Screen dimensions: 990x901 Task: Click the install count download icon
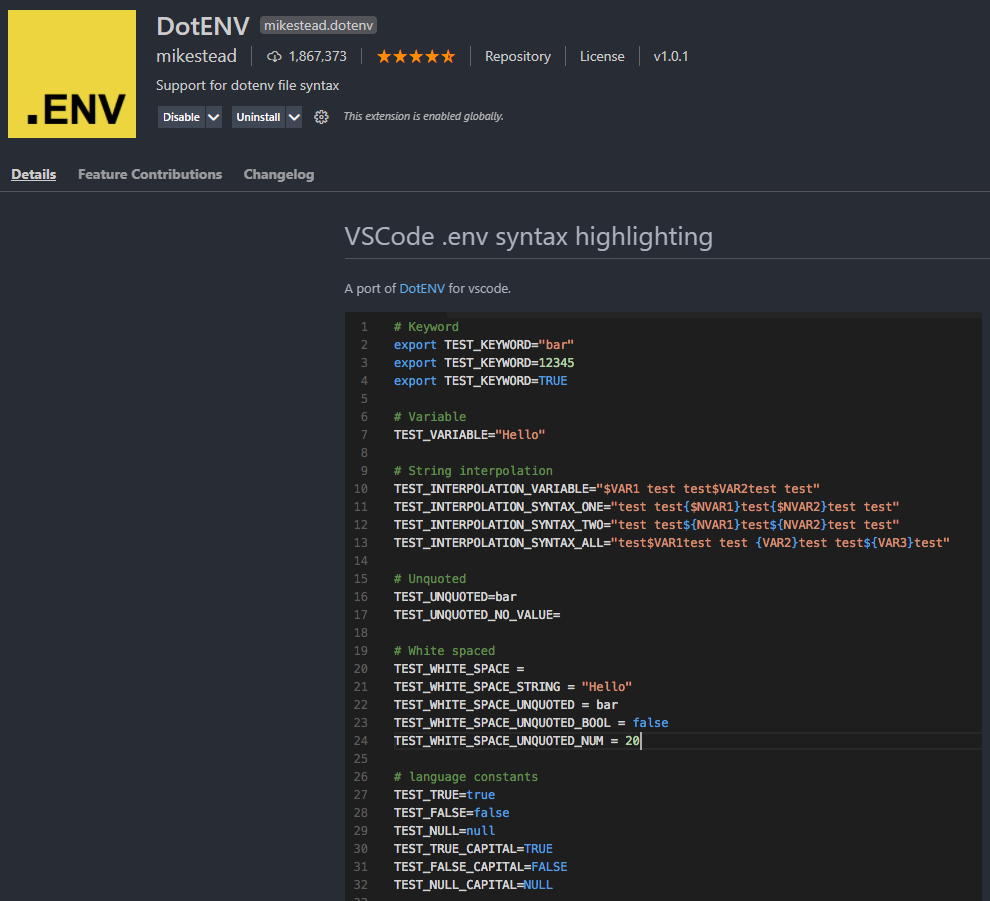[274, 57]
